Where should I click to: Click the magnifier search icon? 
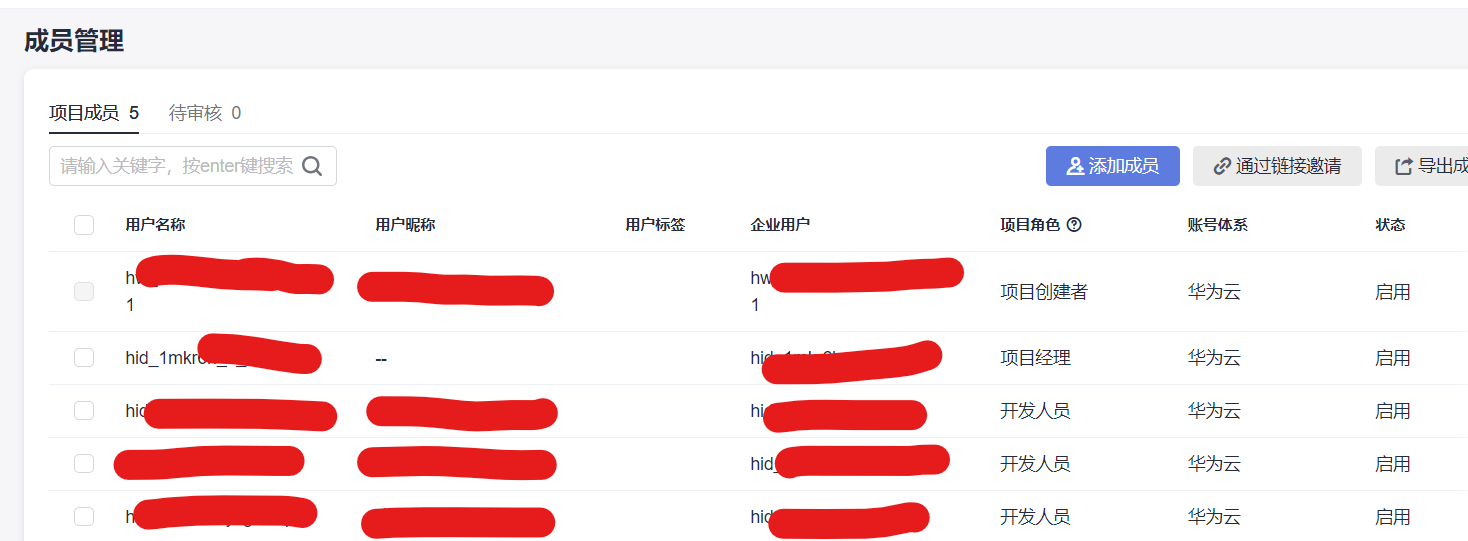pos(312,166)
